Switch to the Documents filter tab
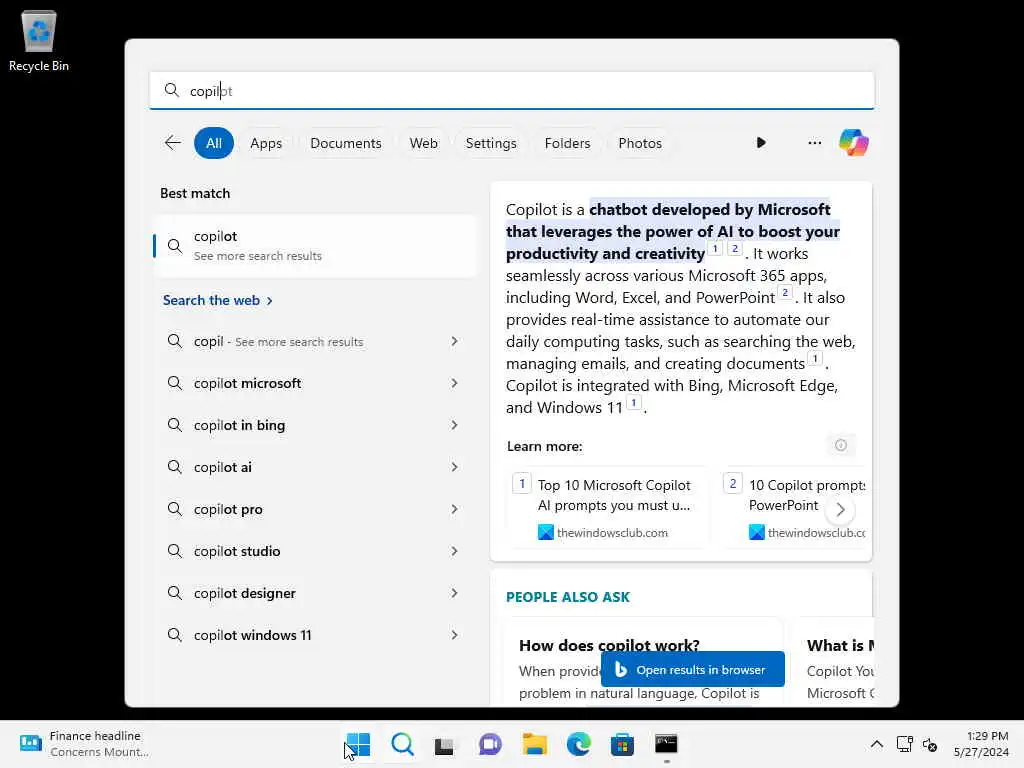This screenshot has width=1024, height=768. [x=345, y=143]
